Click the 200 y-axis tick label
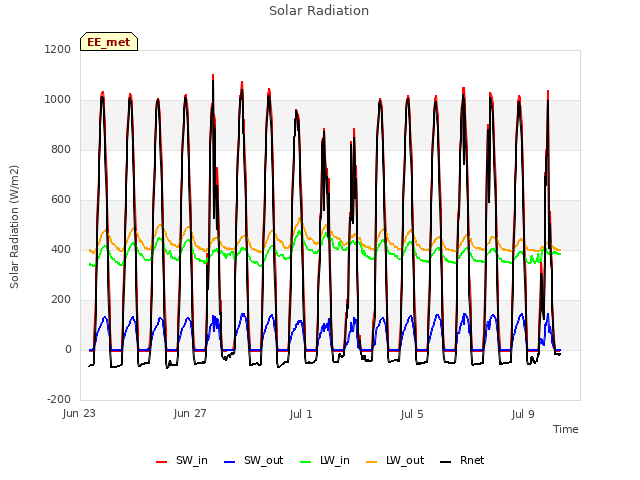Viewport: 640px width, 480px height. (x=61, y=300)
